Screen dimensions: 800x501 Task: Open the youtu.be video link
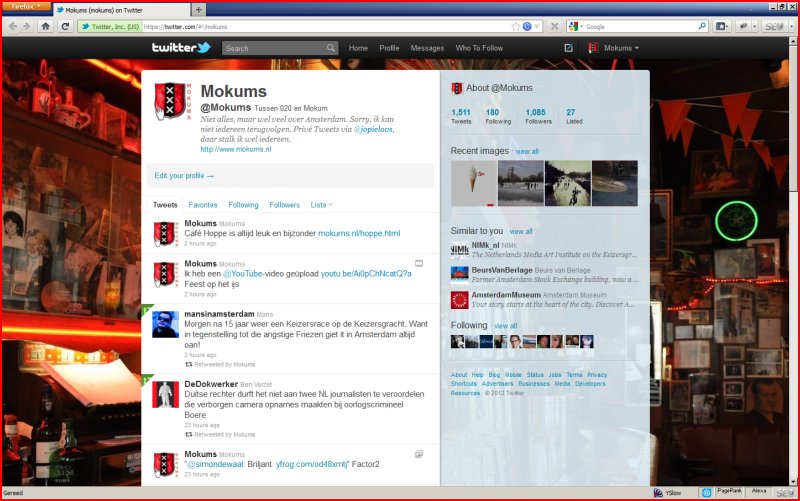[366, 273]
